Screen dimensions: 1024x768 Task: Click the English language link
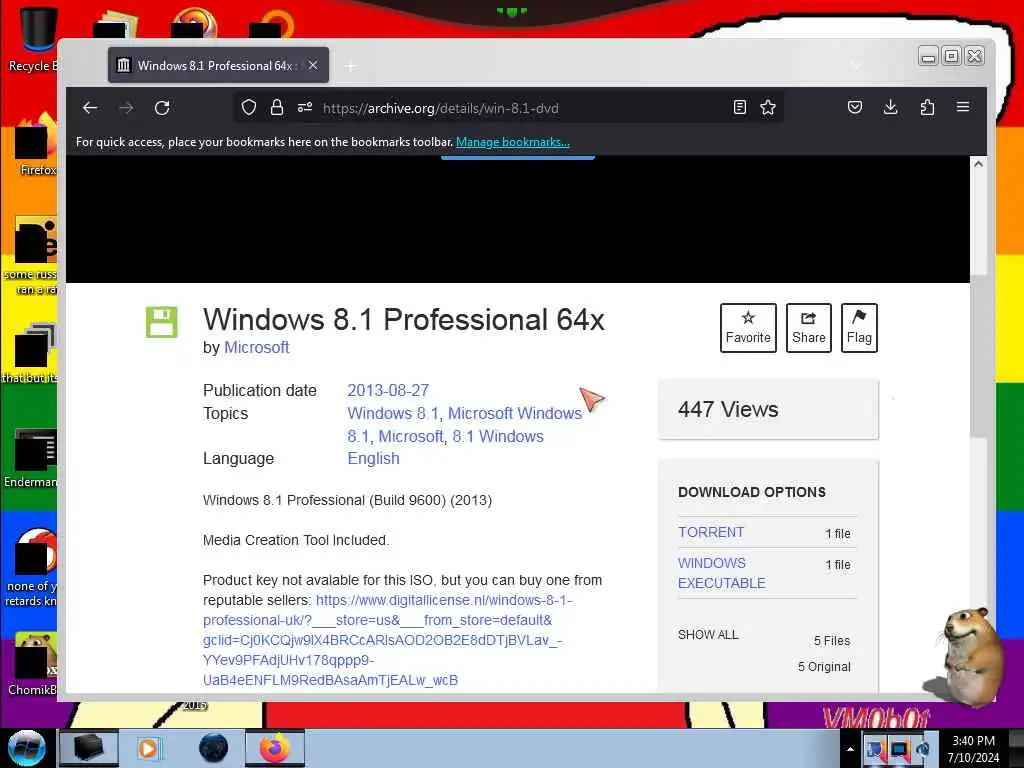coord(373,458)
